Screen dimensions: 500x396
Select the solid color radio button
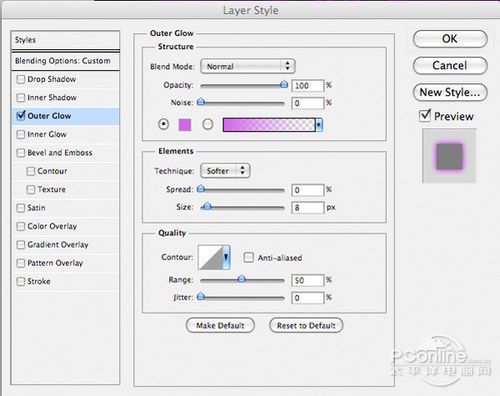[163, 124]
